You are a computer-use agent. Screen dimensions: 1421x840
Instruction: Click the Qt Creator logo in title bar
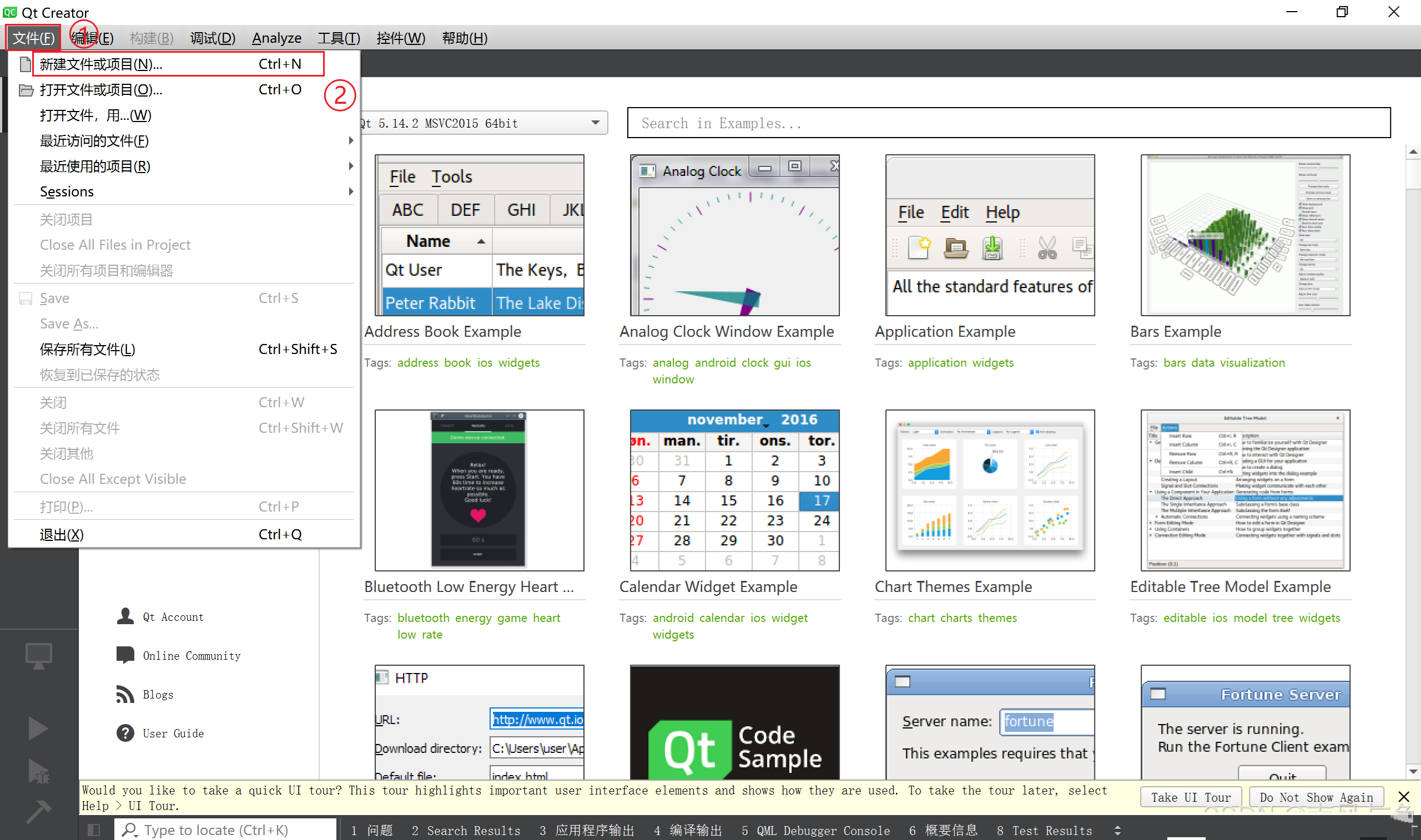coord(10,12)
